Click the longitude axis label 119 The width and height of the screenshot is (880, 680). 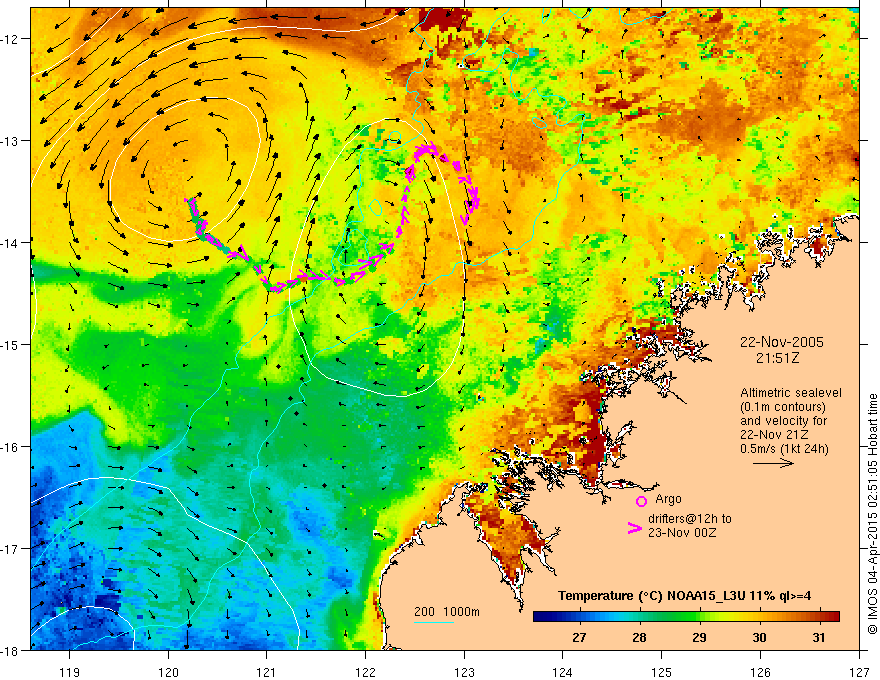pyautogui.click(x=69, y=672)
